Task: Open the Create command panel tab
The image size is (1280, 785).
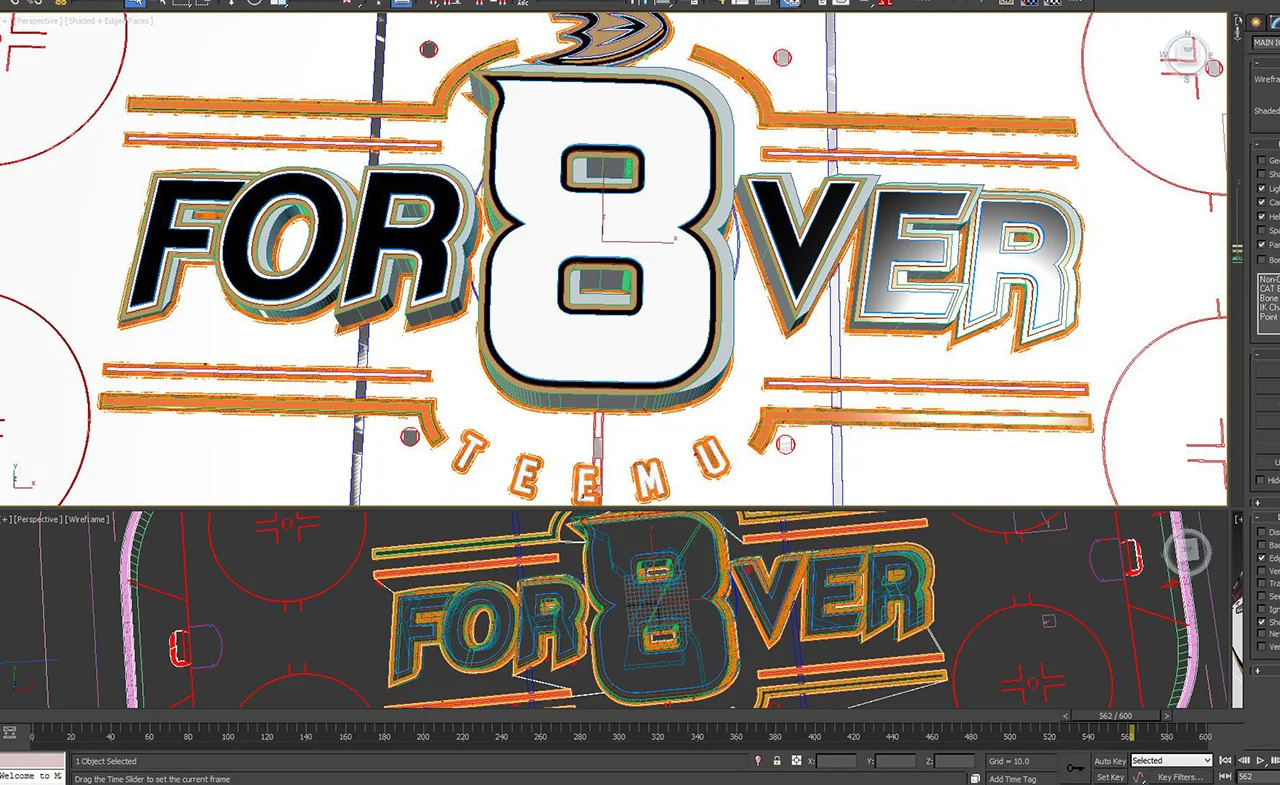Action: click(x=1257, y=21)
